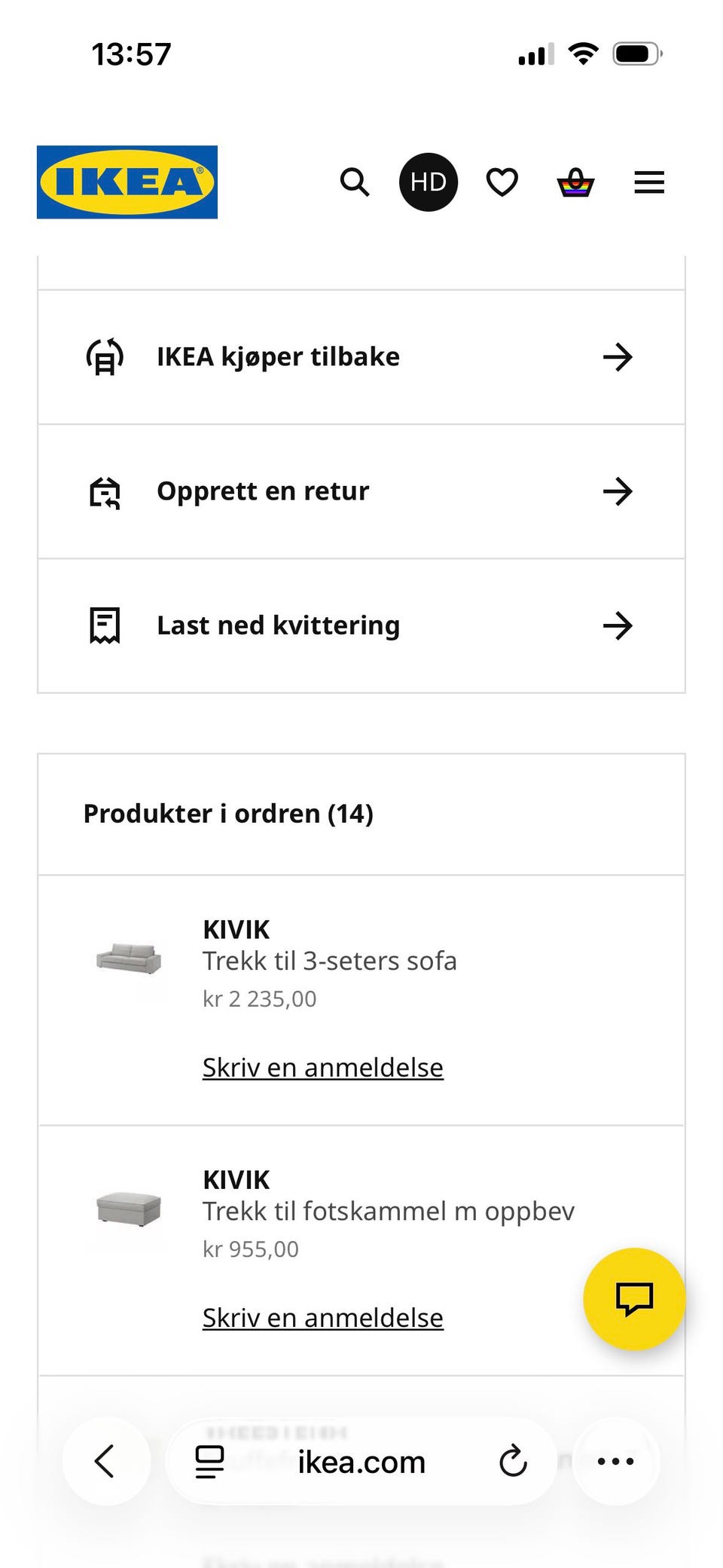Screen dimensions: 723x1568
Task: Write review for KIVIK 3-seters sofa trekk
Action: pos(323,1067)
